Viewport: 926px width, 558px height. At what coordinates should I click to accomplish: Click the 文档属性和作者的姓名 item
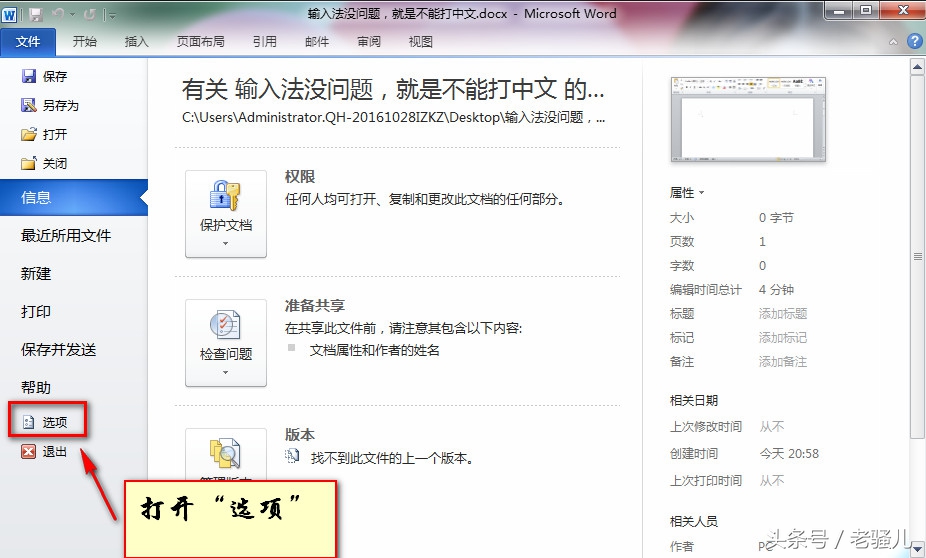pos(374,350)
